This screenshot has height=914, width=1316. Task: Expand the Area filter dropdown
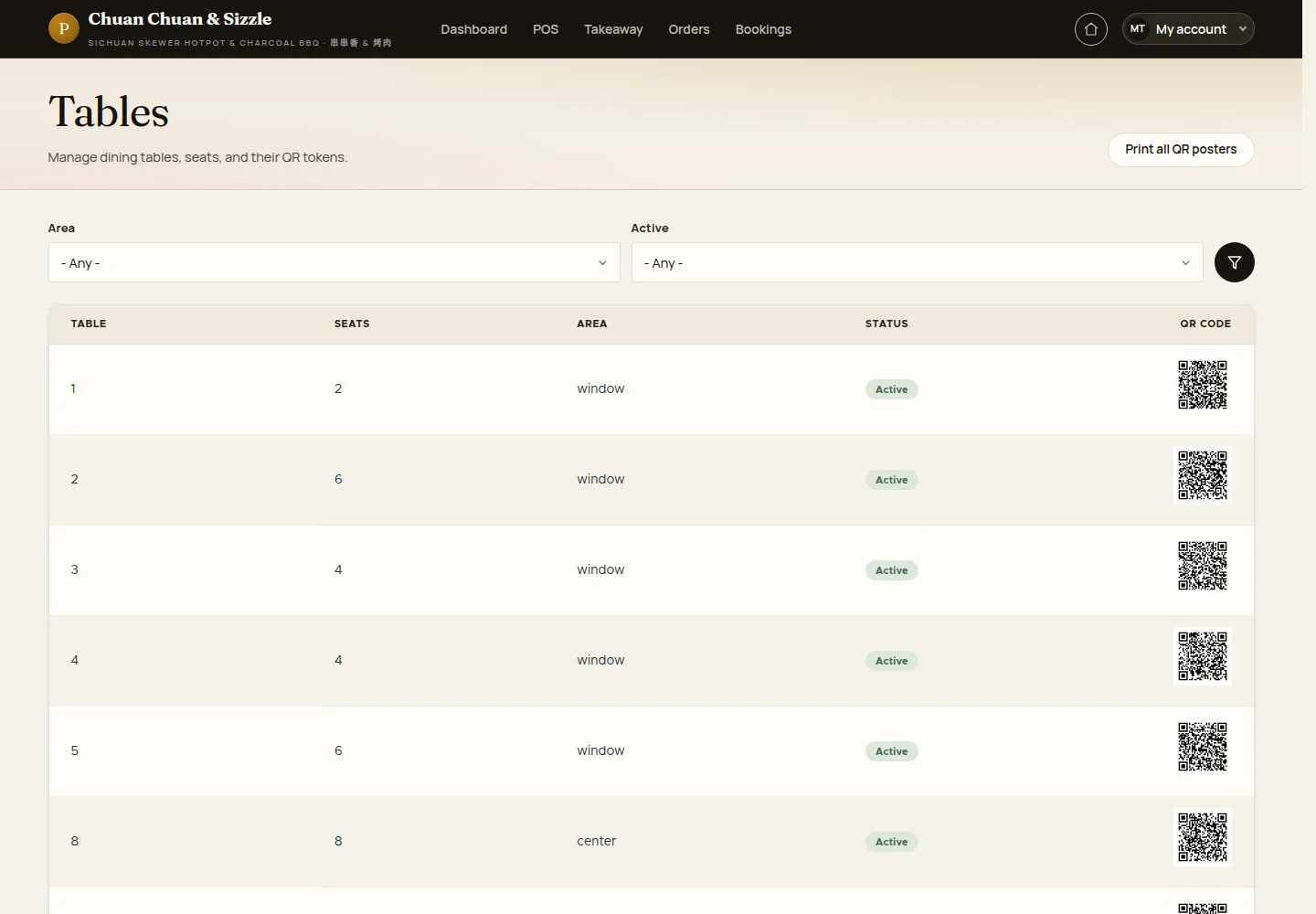click(x=334, y=262)
